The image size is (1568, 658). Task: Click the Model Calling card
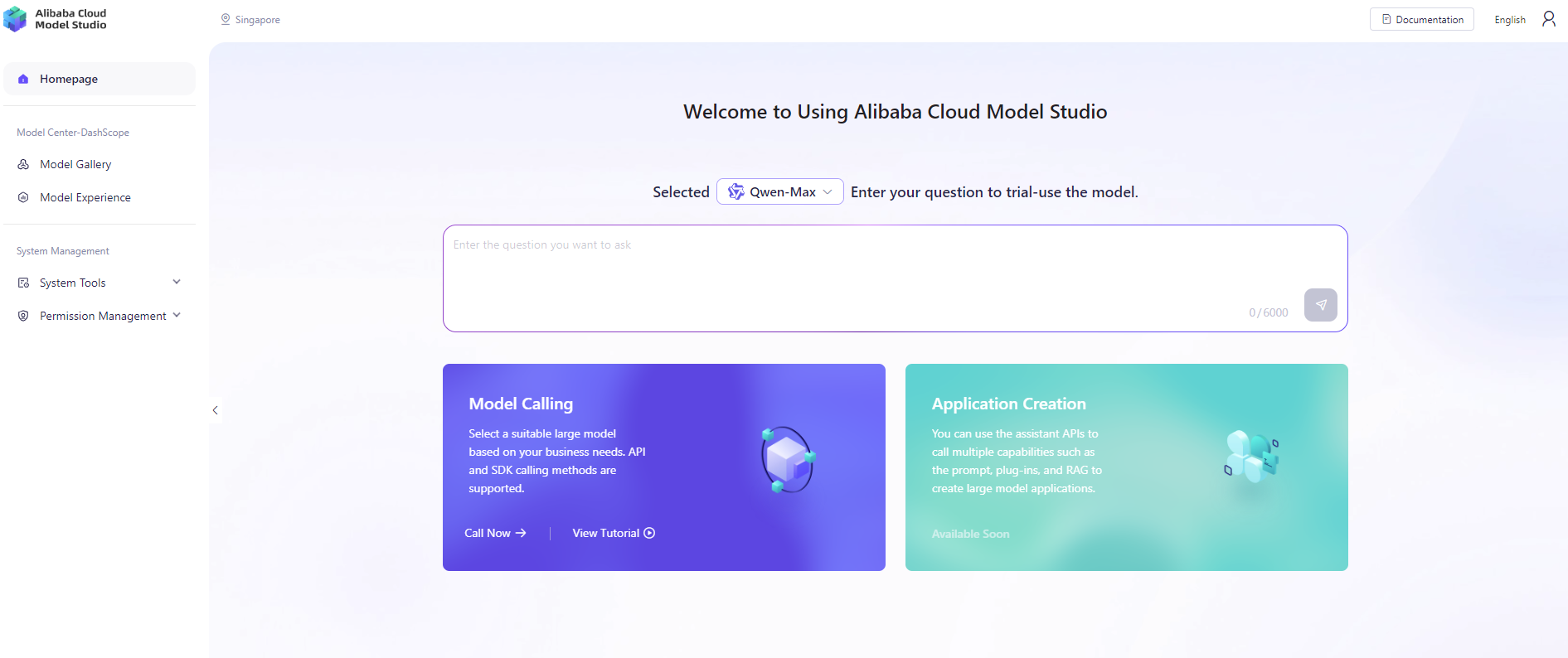pos(664,467)
